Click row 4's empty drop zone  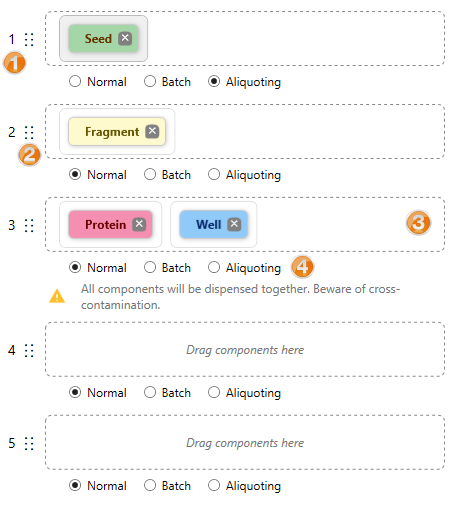245,349
